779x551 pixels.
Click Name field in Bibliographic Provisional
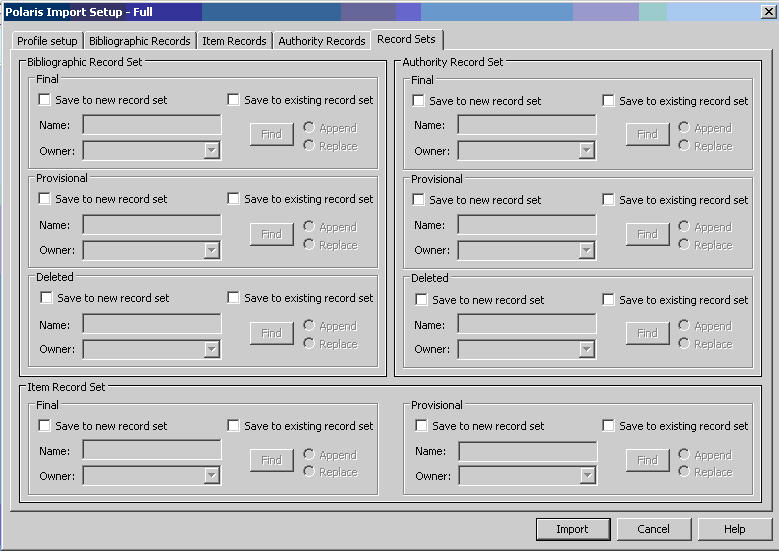(x=152, y=225)
